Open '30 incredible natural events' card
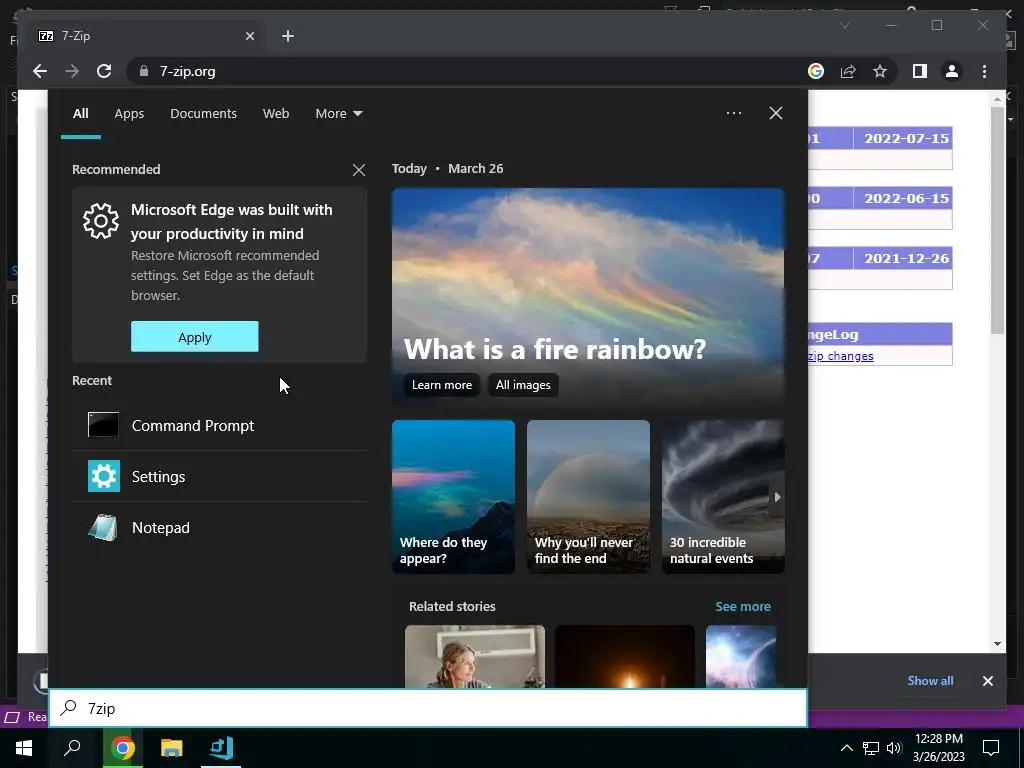 [x=723, y=497]
